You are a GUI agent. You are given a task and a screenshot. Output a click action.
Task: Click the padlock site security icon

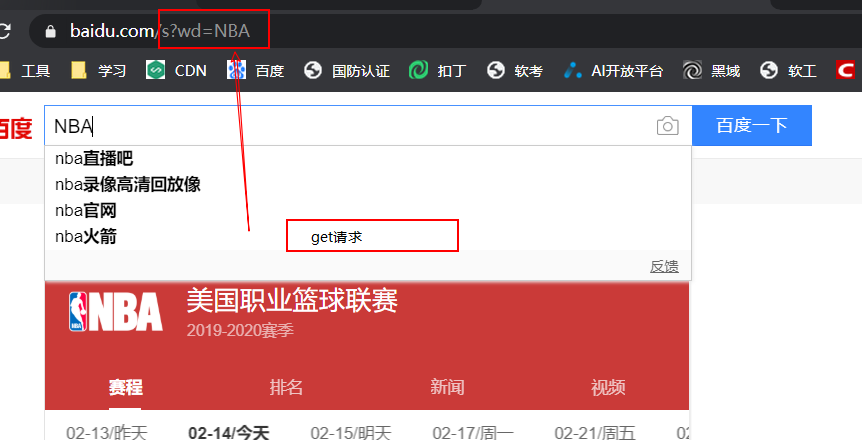tap(51, 31)
